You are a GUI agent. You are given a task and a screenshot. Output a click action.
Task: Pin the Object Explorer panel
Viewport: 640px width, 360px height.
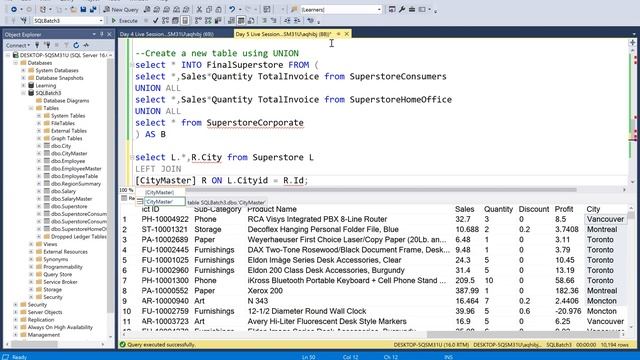(x=102, y=34)
